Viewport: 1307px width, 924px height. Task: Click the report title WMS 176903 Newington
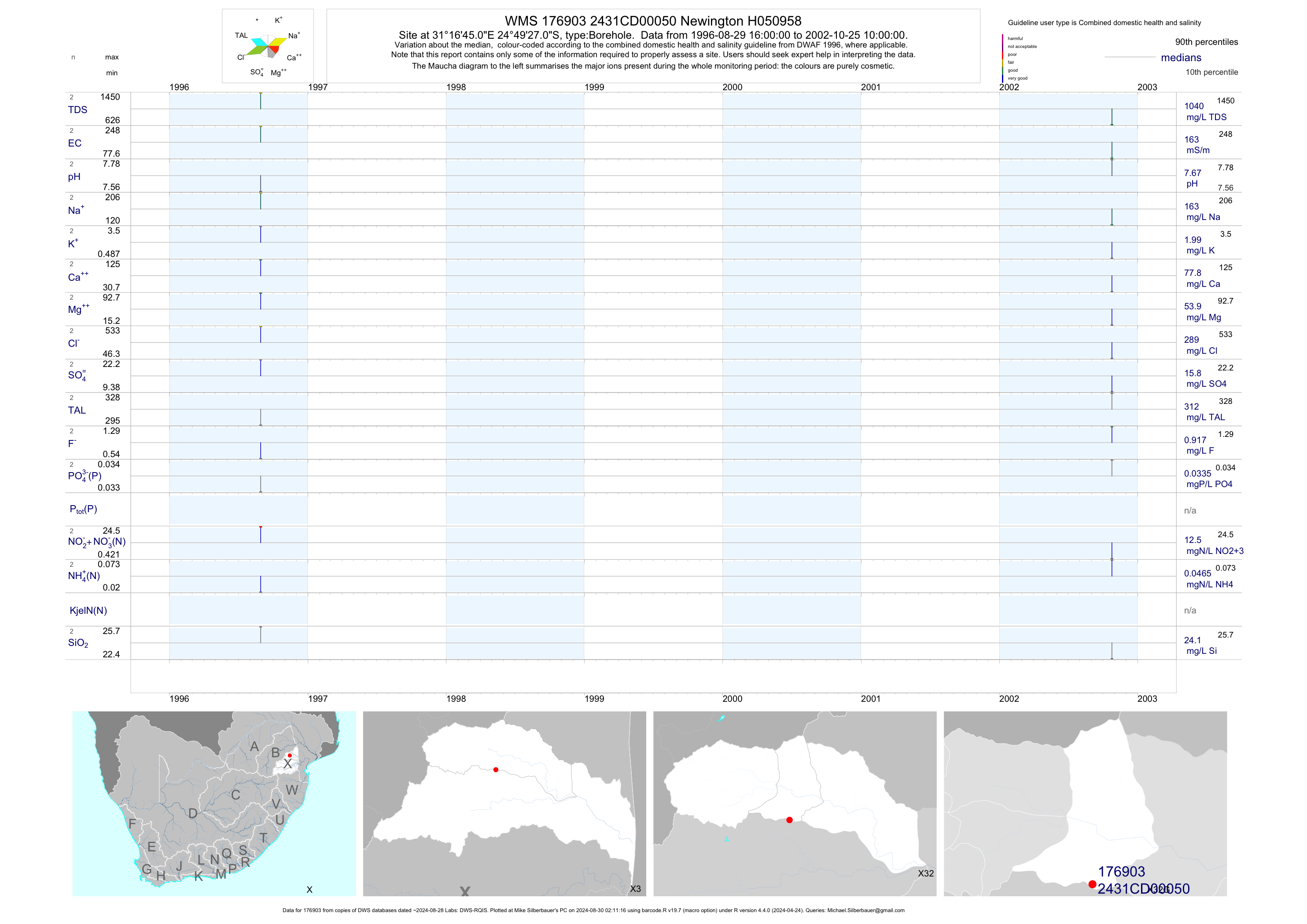(x=653, y=21)
